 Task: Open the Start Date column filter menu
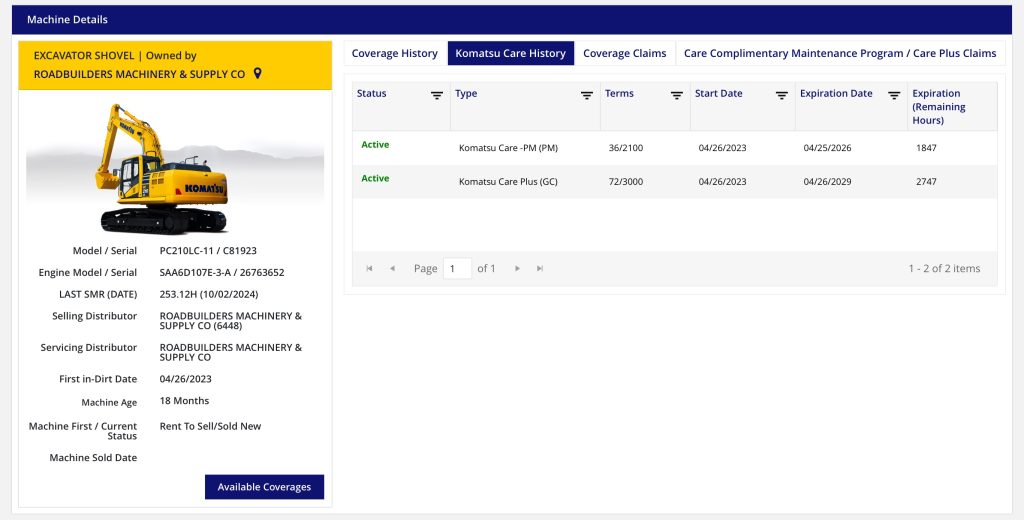(782, 95)
